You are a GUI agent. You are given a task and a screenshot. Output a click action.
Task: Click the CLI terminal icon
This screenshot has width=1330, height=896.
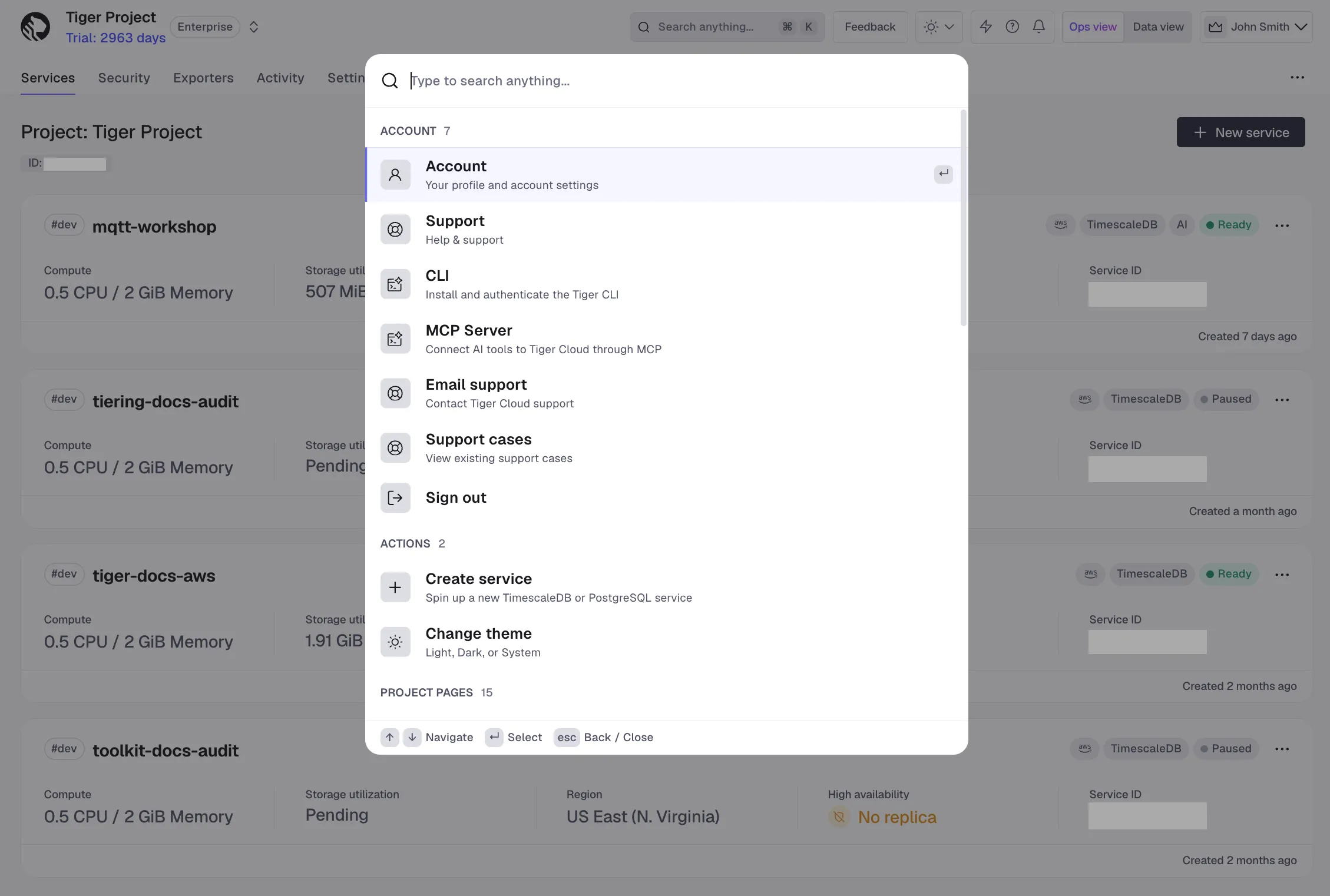click(395, 284)
